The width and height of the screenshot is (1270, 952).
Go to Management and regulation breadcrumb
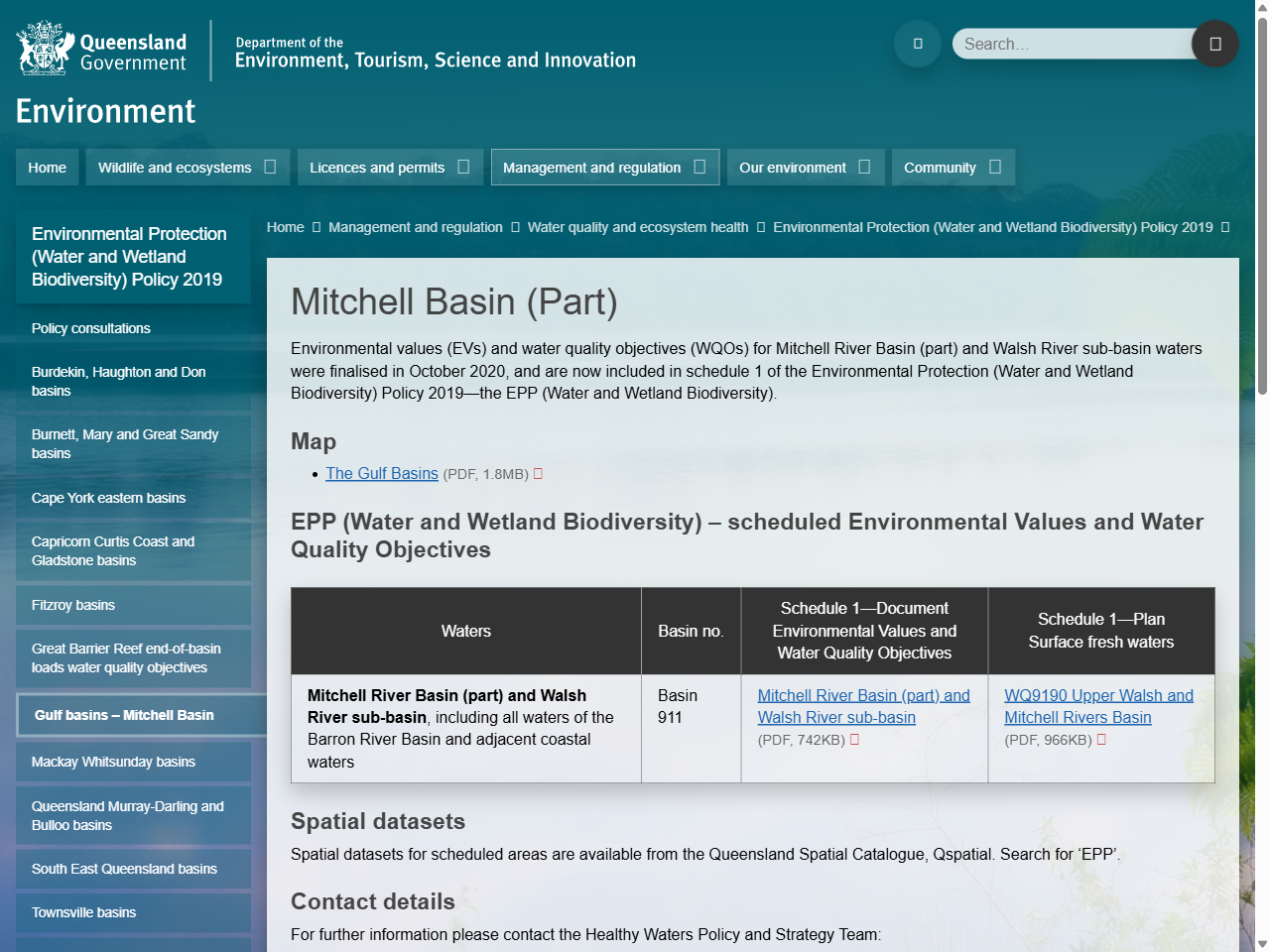[416, 227]
